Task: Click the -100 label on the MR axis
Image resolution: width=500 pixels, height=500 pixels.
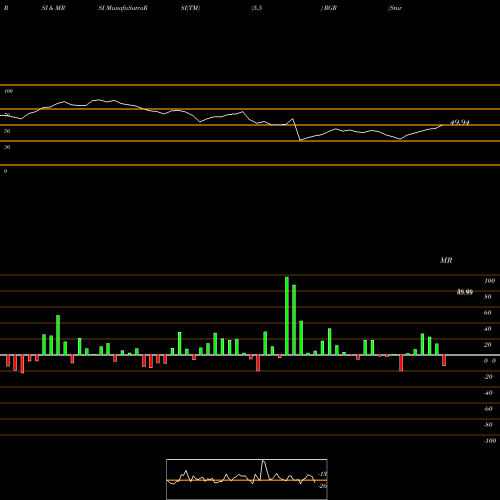Action: coord(490,441)
